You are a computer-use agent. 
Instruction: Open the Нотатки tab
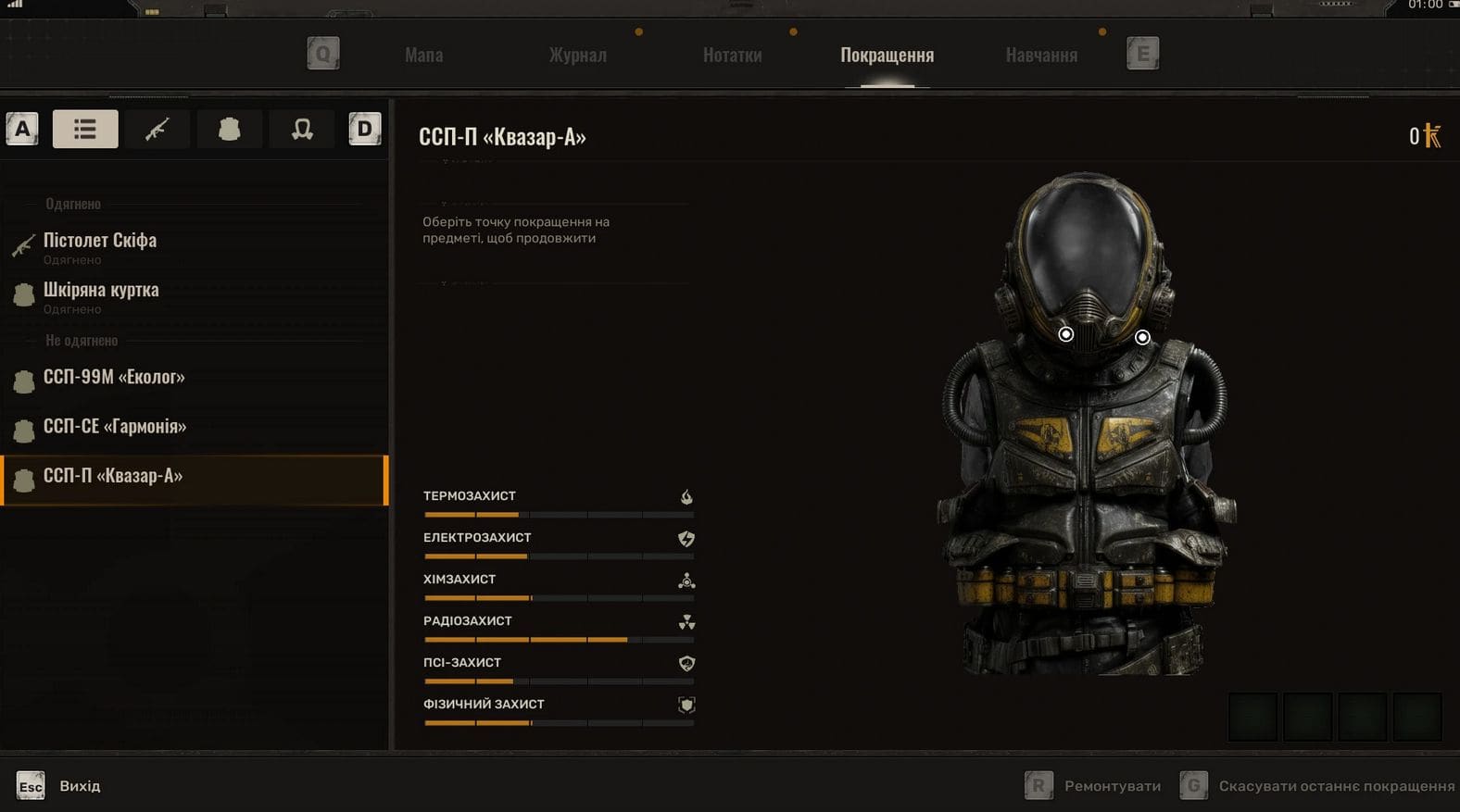[x=732, y=56]
